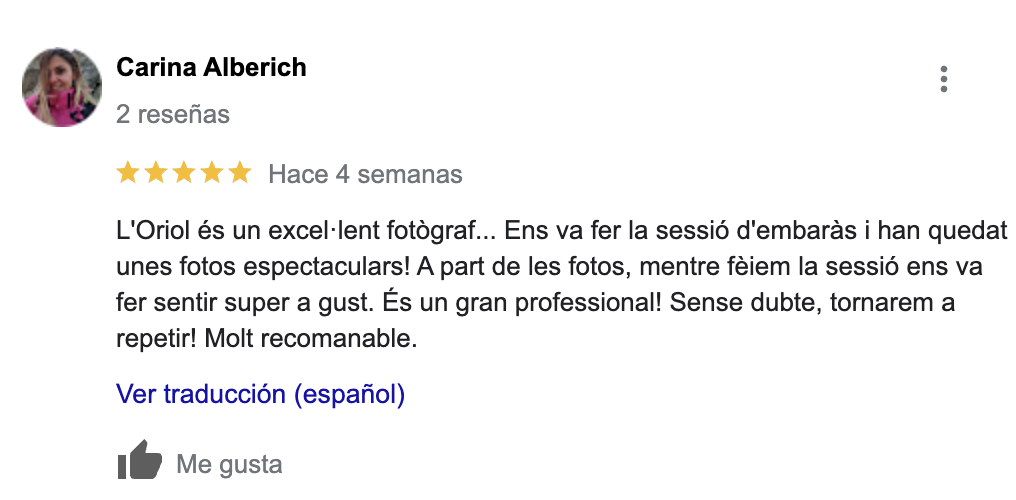Click the phrase "Molt recomanable."
1016x500 pixels.
pos(309,339)
